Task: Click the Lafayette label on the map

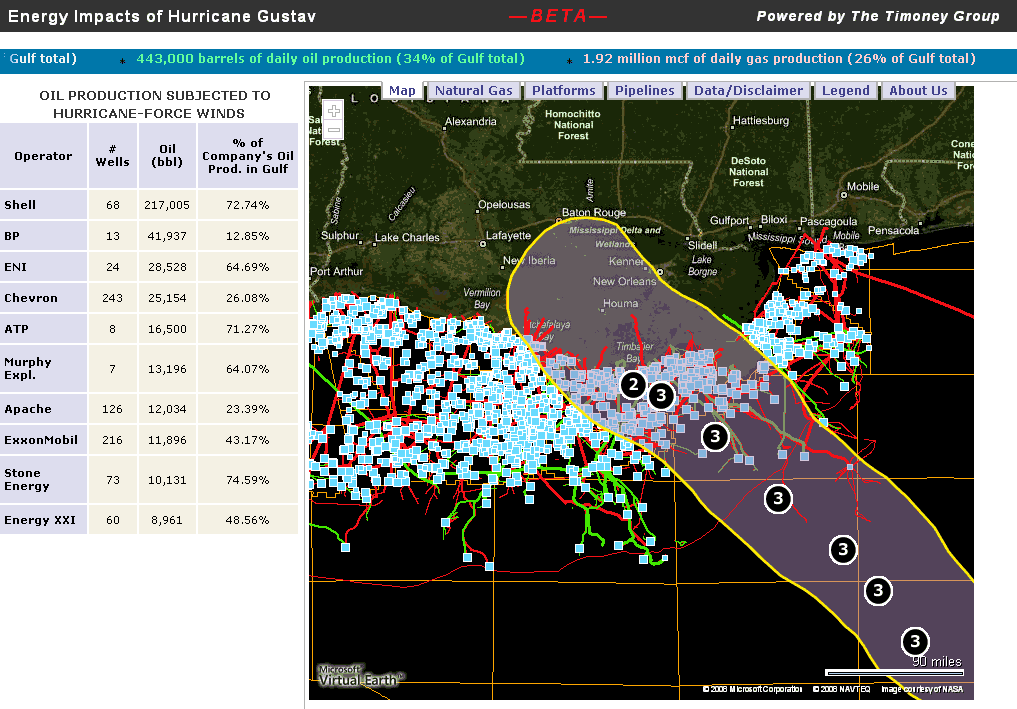Action: [508, 235]
